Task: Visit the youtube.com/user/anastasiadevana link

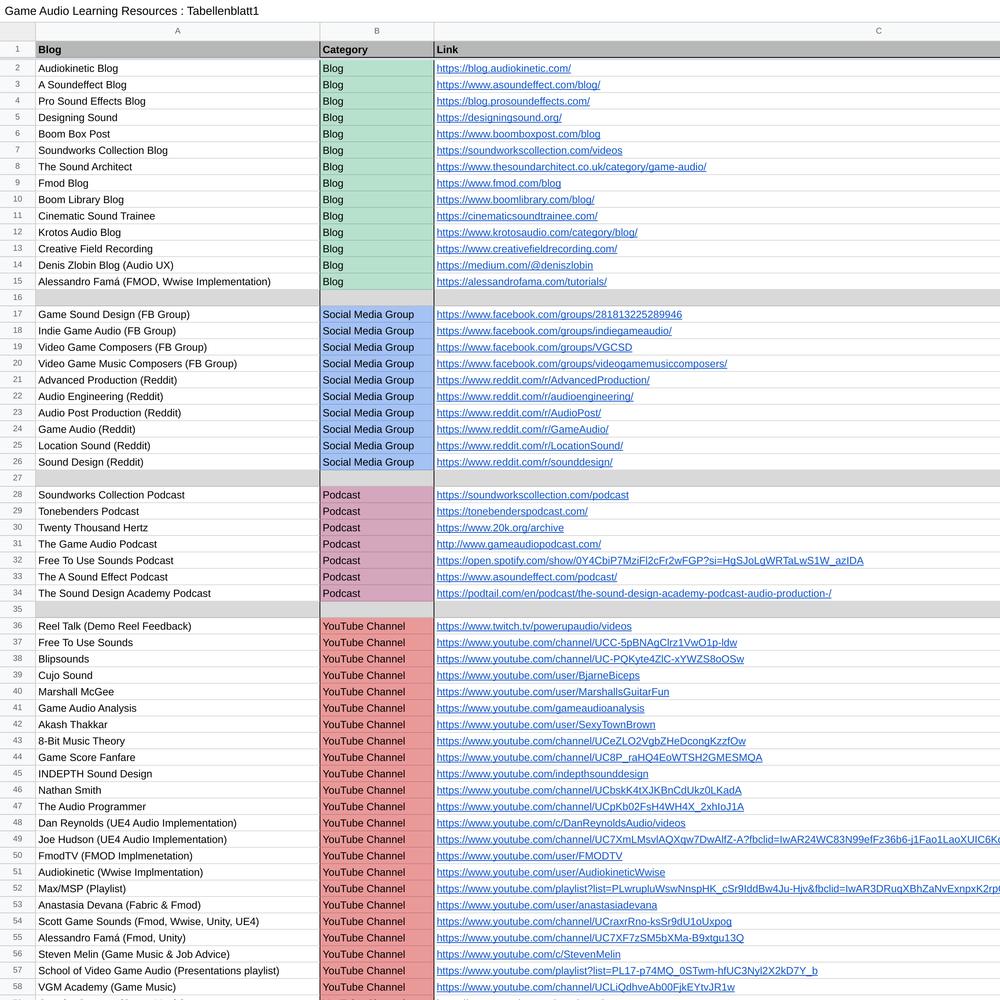Action: 547,905
